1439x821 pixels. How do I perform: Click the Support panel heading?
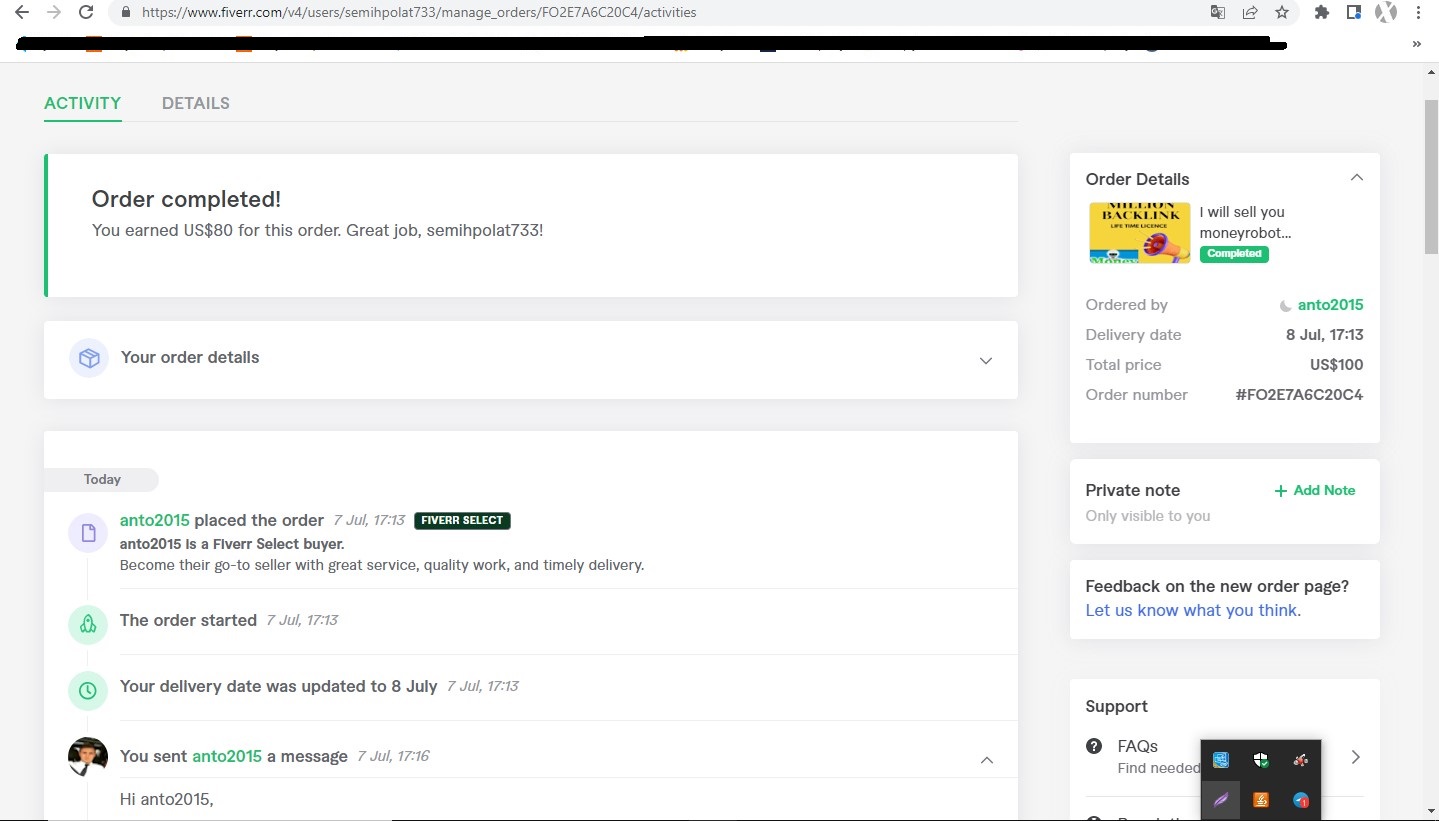point(1116,706)
